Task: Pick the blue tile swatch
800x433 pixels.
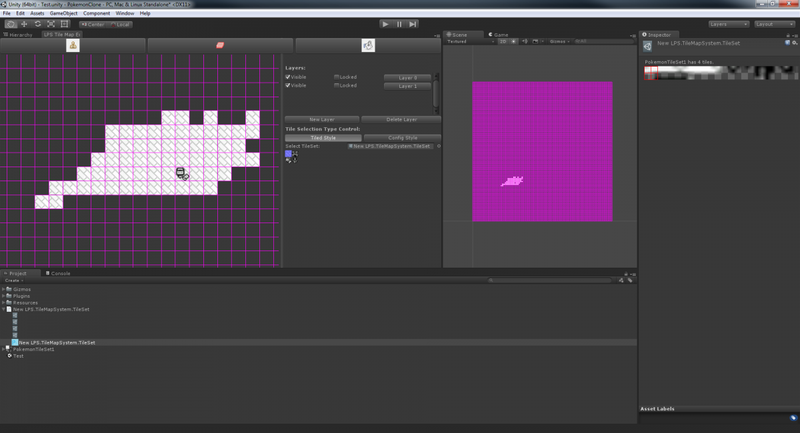Action: click(x=288, y=154)
